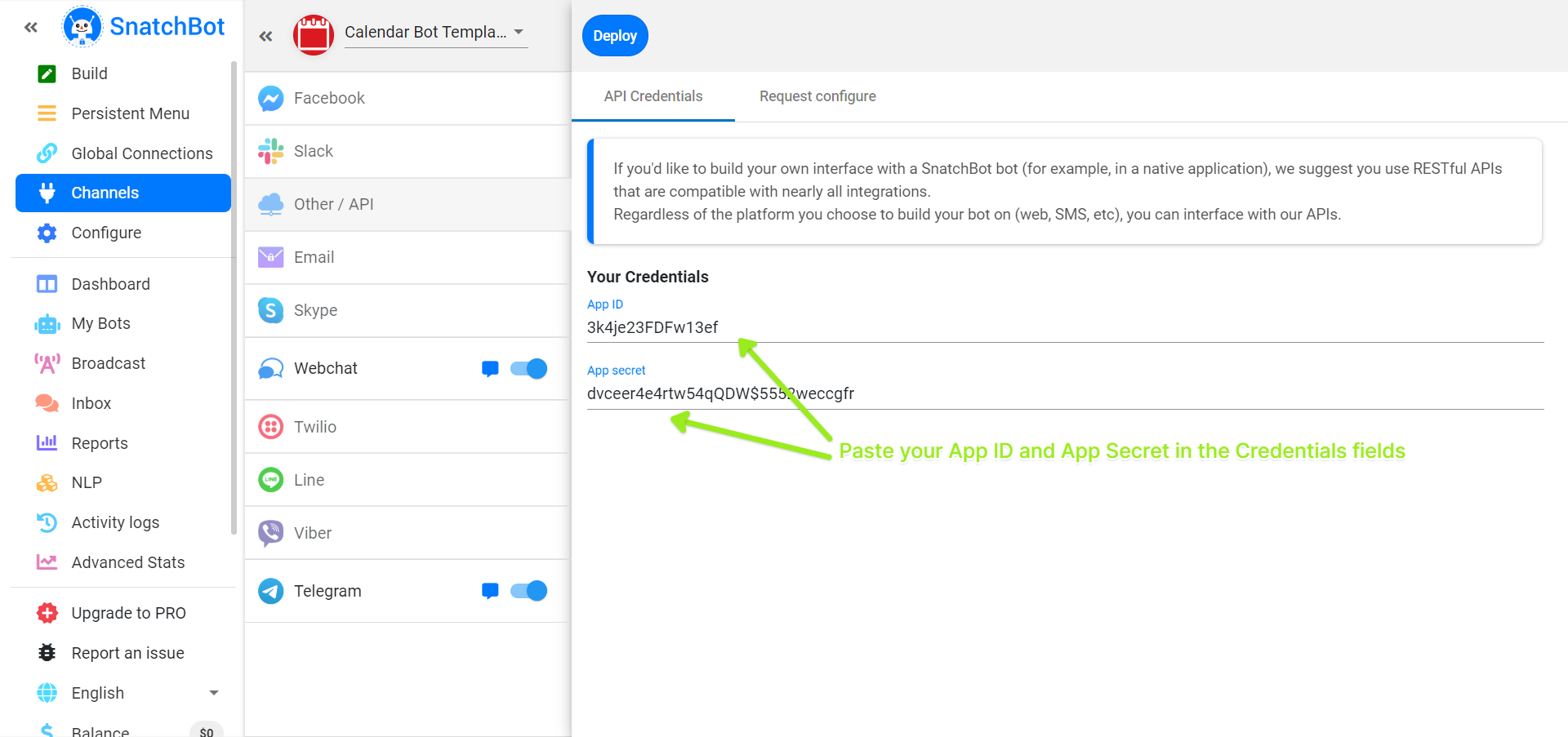Click the Skype channel icon
Screen dimensions: 1568x737
coord(270,310)
